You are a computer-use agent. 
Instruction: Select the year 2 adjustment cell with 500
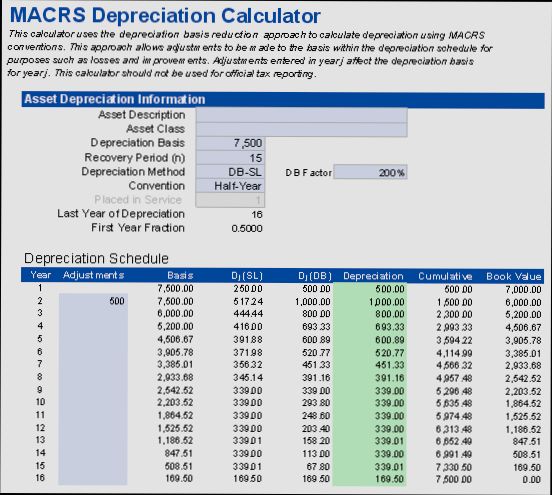pos(93,301)
